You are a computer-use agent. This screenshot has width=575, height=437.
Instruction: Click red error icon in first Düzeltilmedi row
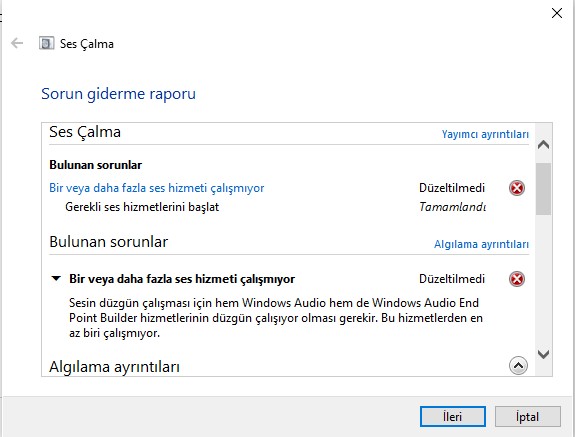517,188
